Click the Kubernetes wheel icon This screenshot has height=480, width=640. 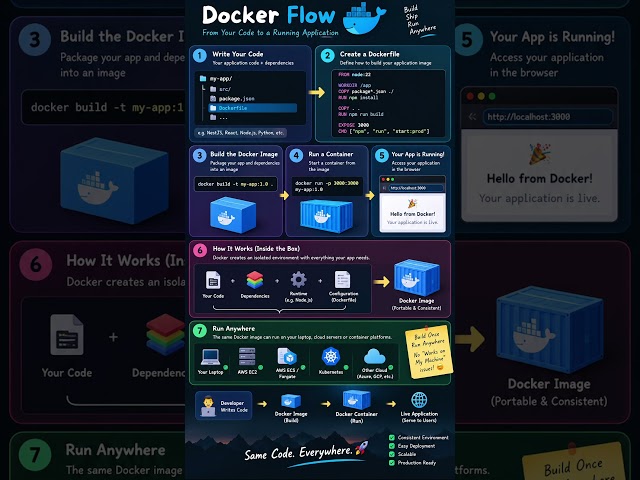pyautogui.click(x=331, y=356)
